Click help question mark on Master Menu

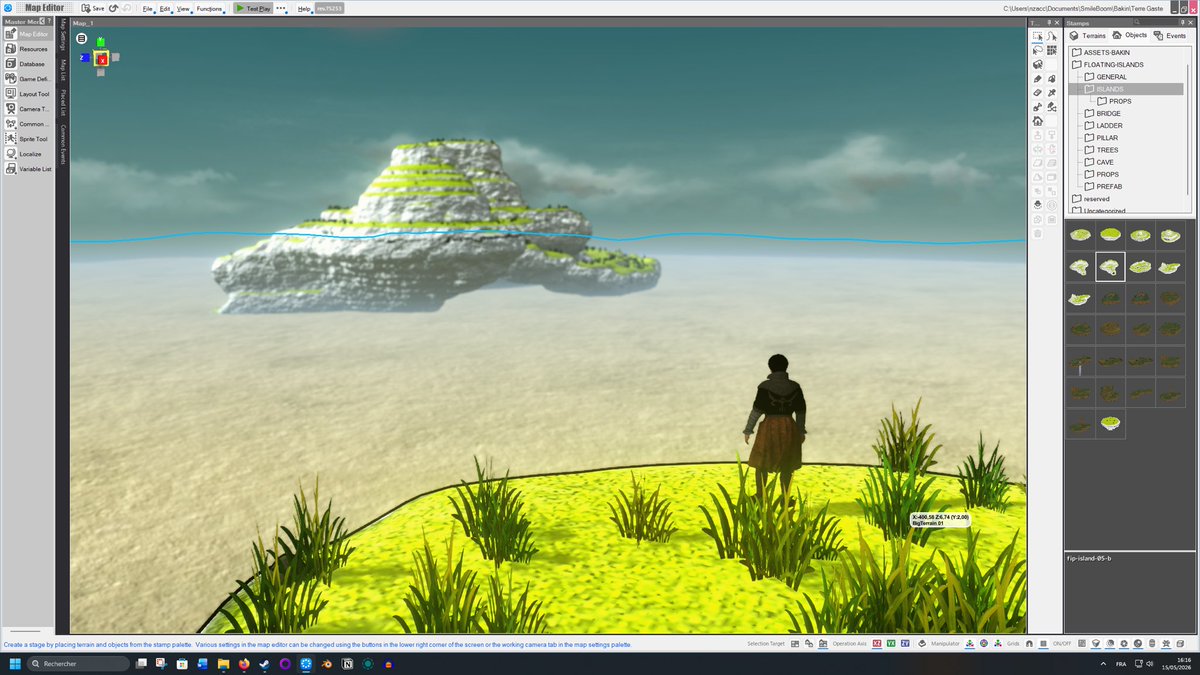[50, 20]
